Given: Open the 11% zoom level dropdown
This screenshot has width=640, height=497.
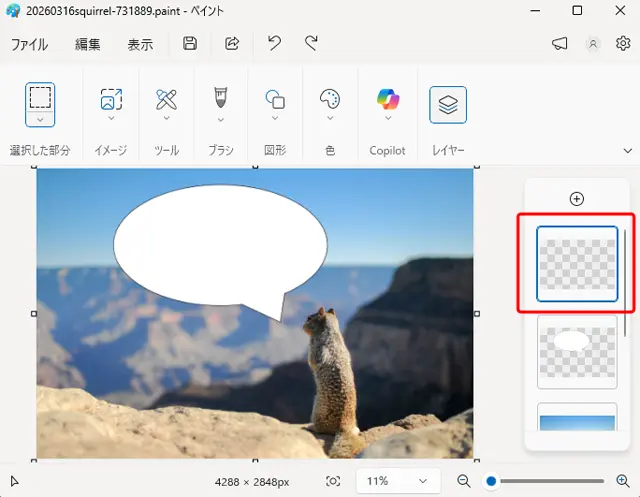Looking at the screenshot, I should click(398, 481).
